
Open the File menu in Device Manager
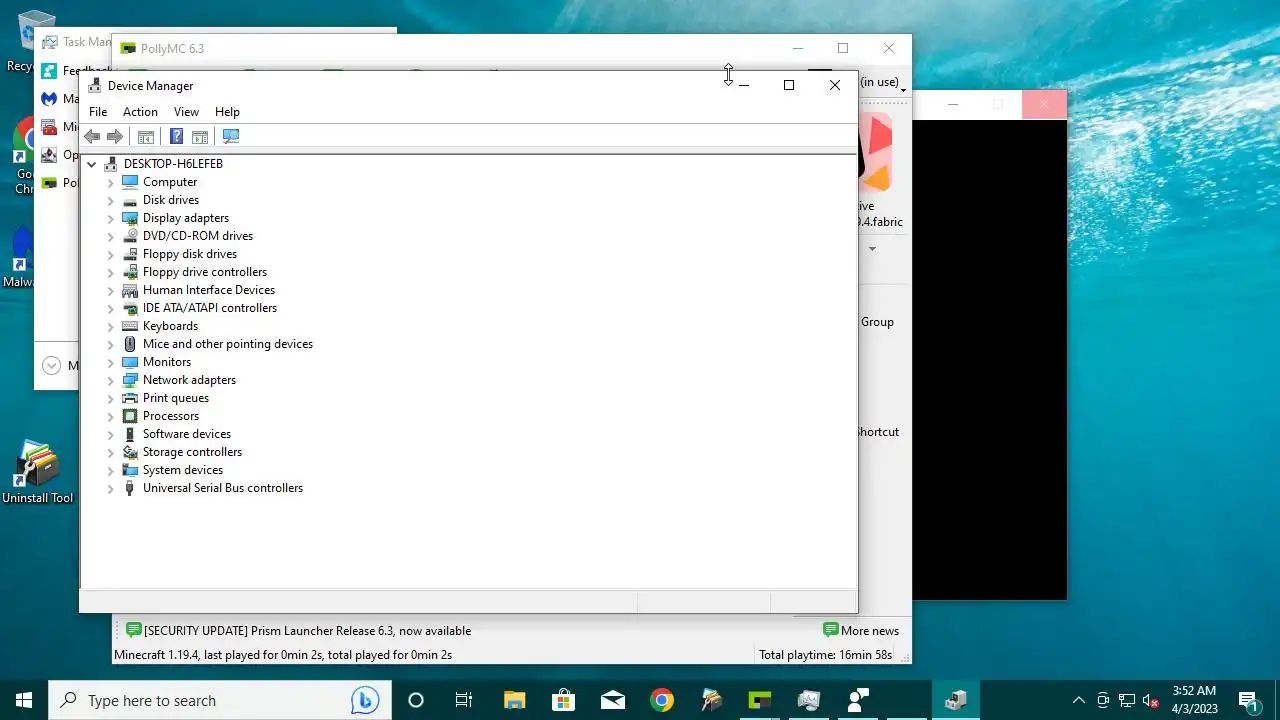coord(98,112)
